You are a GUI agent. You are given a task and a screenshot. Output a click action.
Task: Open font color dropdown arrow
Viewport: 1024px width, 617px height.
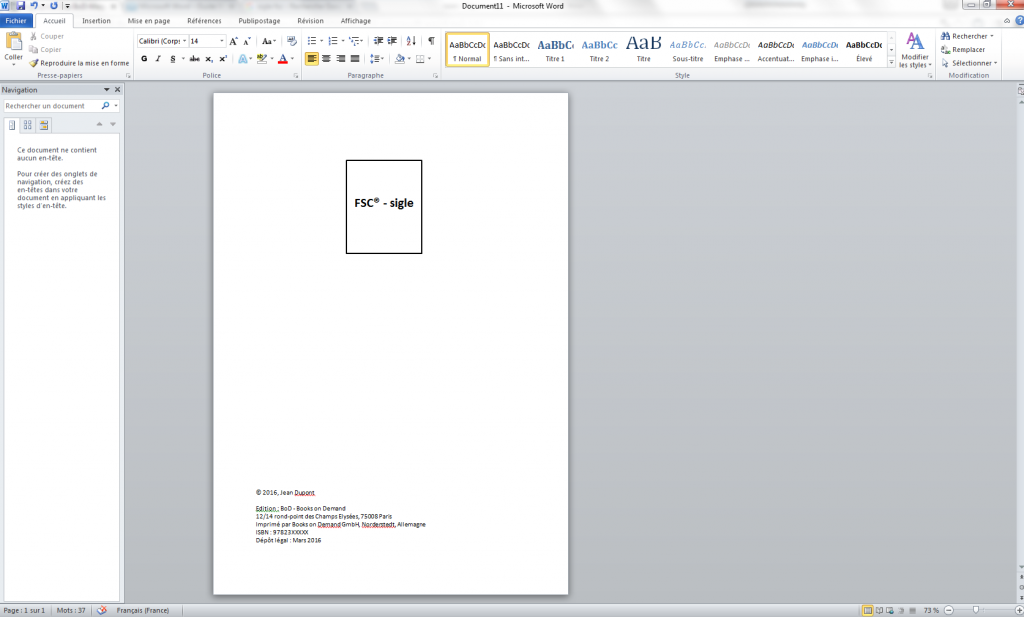(x=292, y=59)
